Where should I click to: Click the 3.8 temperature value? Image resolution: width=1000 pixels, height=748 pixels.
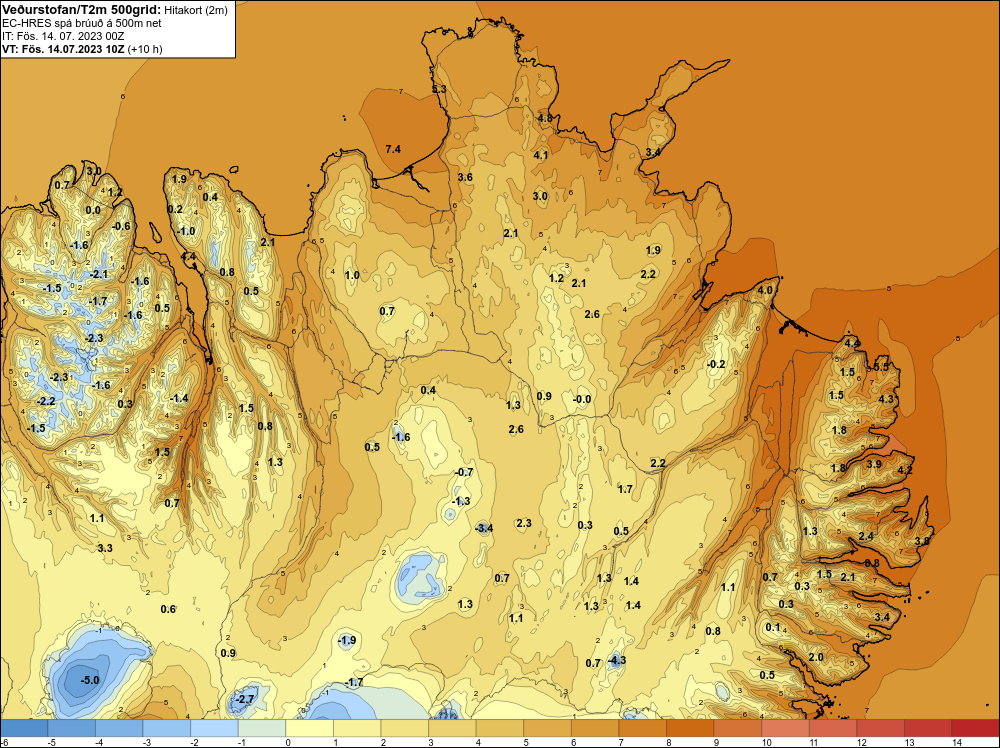(x=922, y=541)
